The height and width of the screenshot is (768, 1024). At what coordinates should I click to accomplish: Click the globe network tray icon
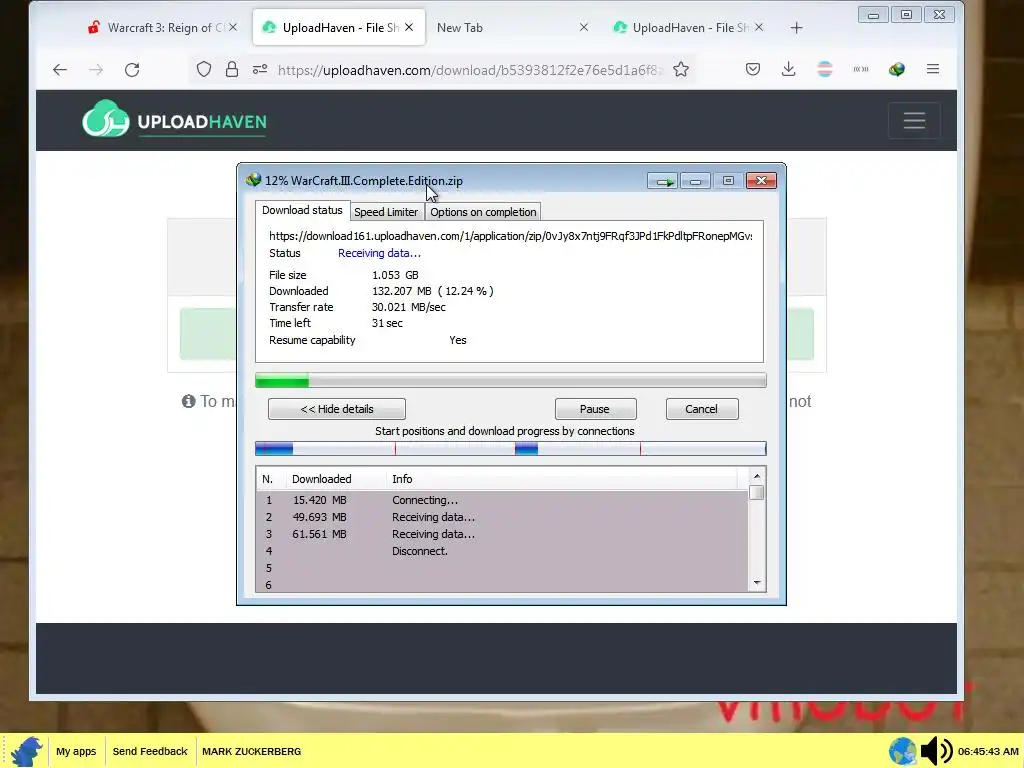pos(903,751)
